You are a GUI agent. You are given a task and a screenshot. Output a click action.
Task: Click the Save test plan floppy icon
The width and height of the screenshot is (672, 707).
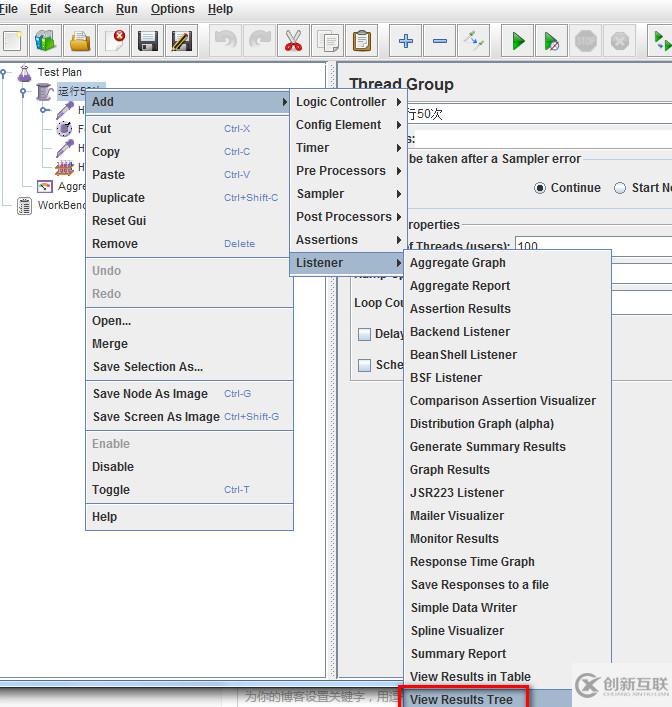(x=148, y=41)
